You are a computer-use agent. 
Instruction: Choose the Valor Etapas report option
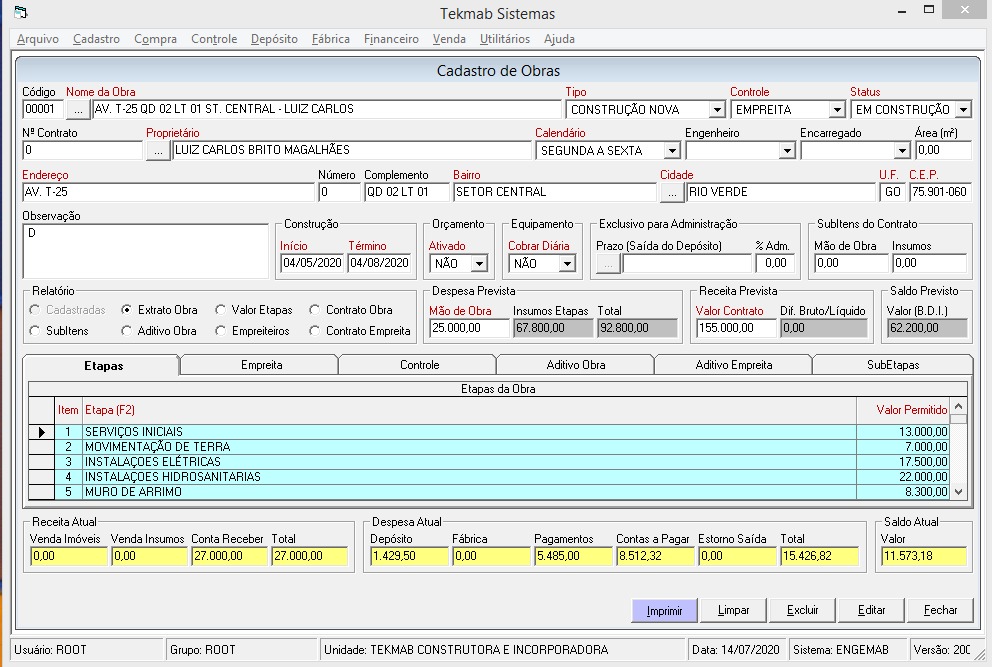(221, 310)
